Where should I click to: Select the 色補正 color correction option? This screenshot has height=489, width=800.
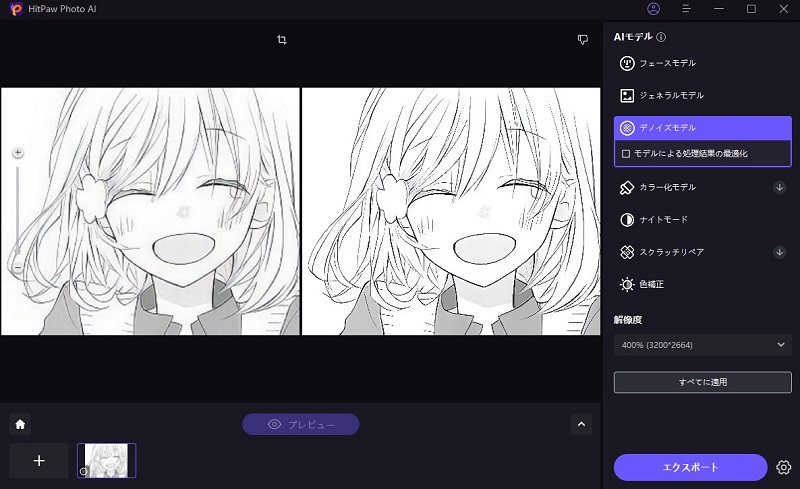703,284
